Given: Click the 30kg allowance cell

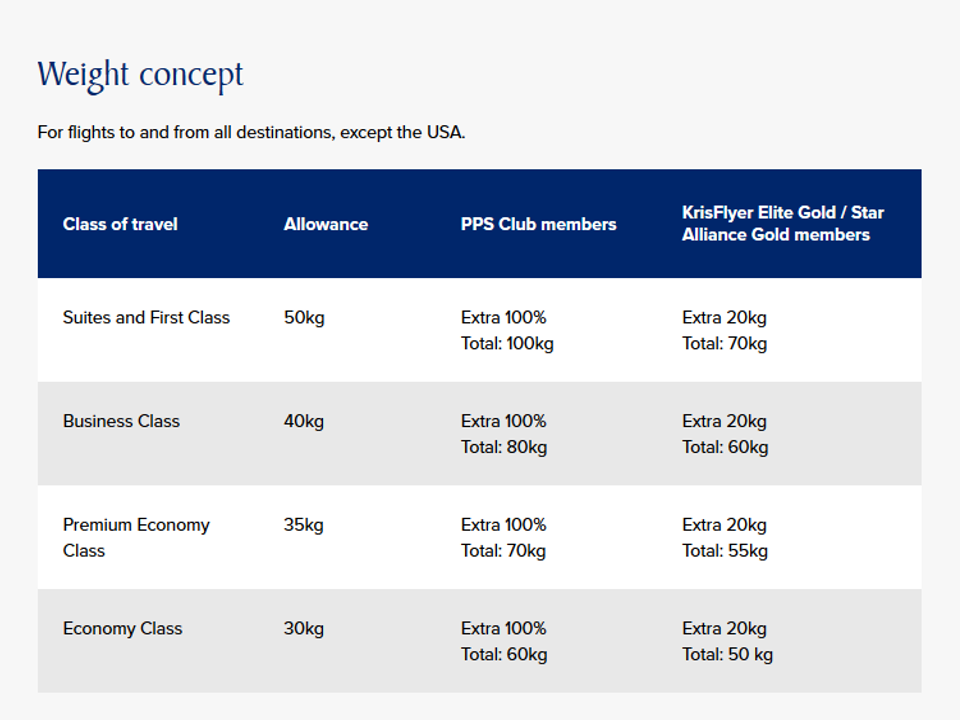Looking at the screenshot, I should click(x=304, y=629).
